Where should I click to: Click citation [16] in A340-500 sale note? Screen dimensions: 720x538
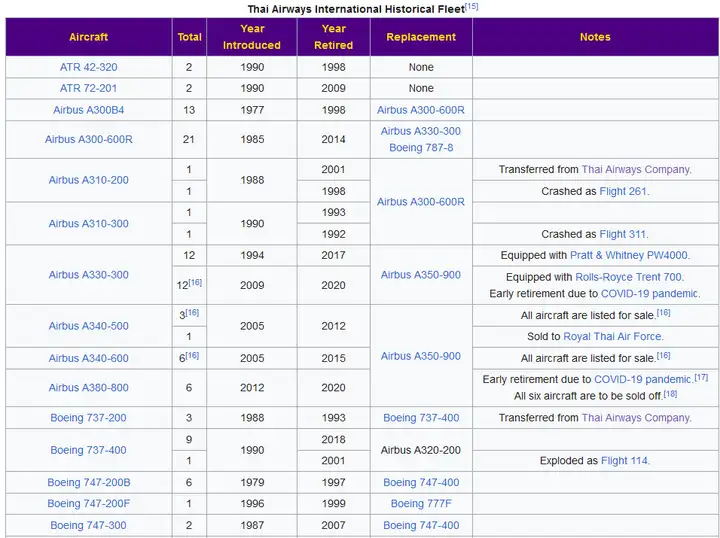[663, 313]
